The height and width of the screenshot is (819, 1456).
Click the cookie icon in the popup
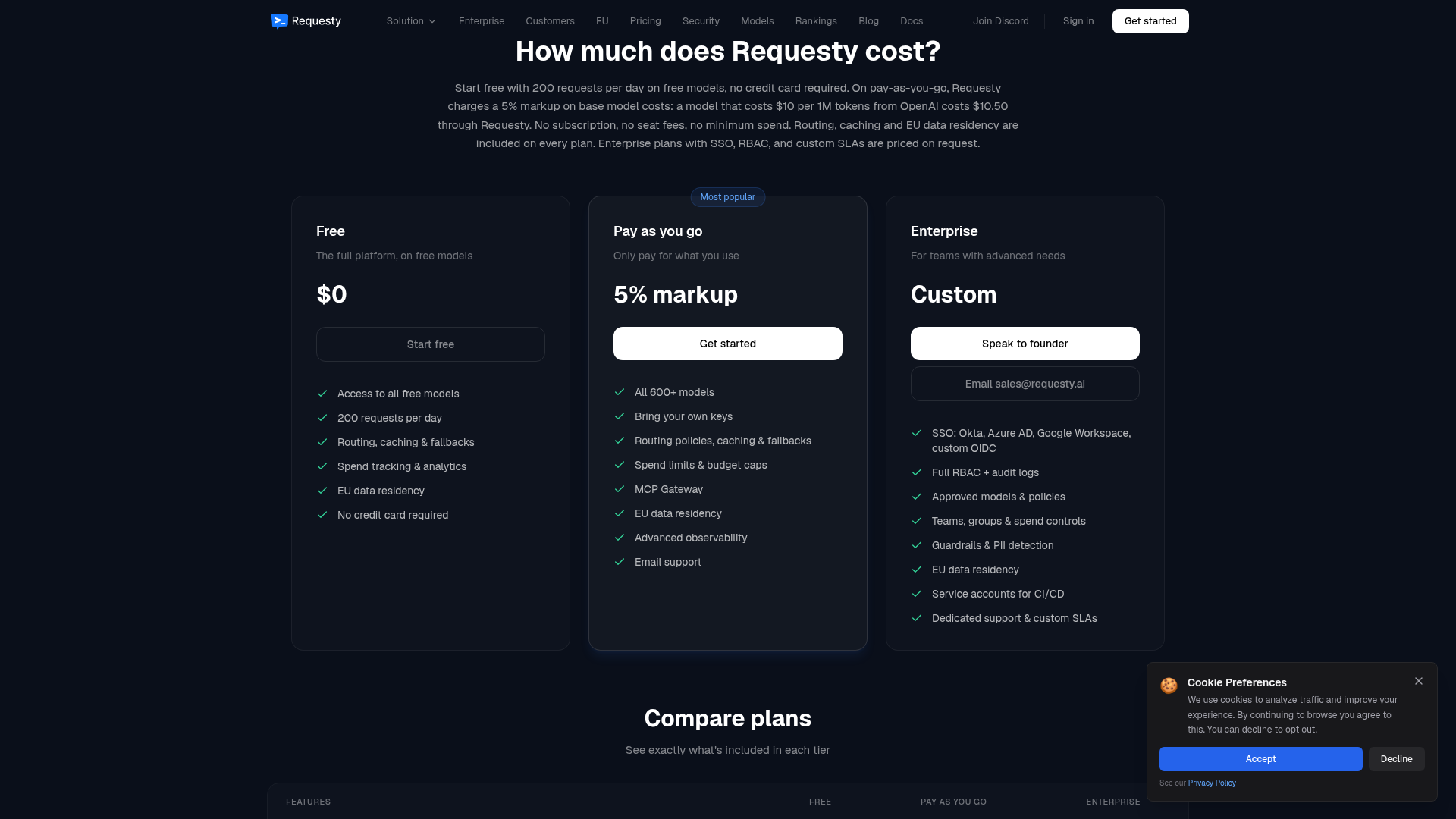coord(1169,685)
